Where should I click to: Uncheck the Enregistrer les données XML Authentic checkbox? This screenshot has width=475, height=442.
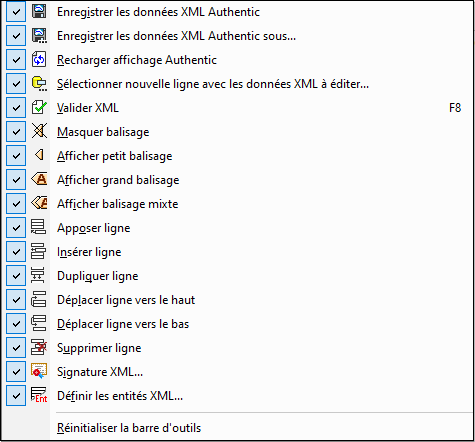[16, 12]
